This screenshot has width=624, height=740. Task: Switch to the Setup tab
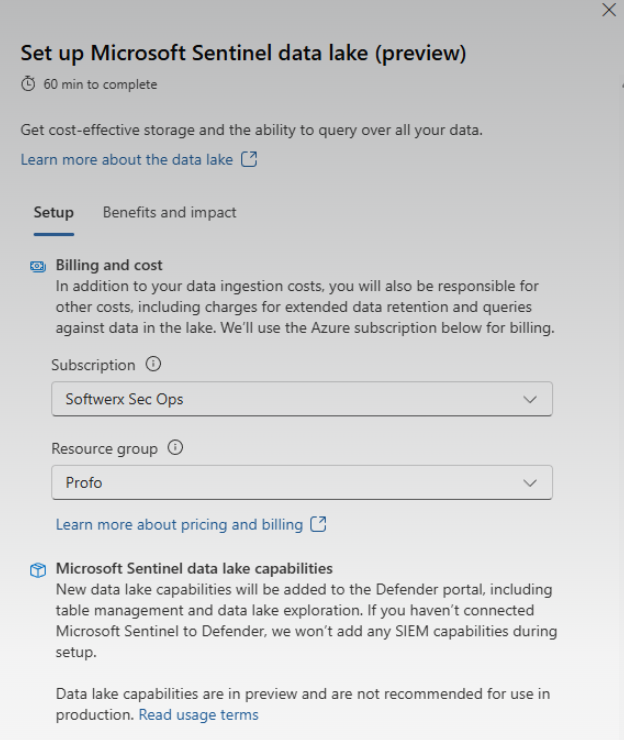[54, 212]
